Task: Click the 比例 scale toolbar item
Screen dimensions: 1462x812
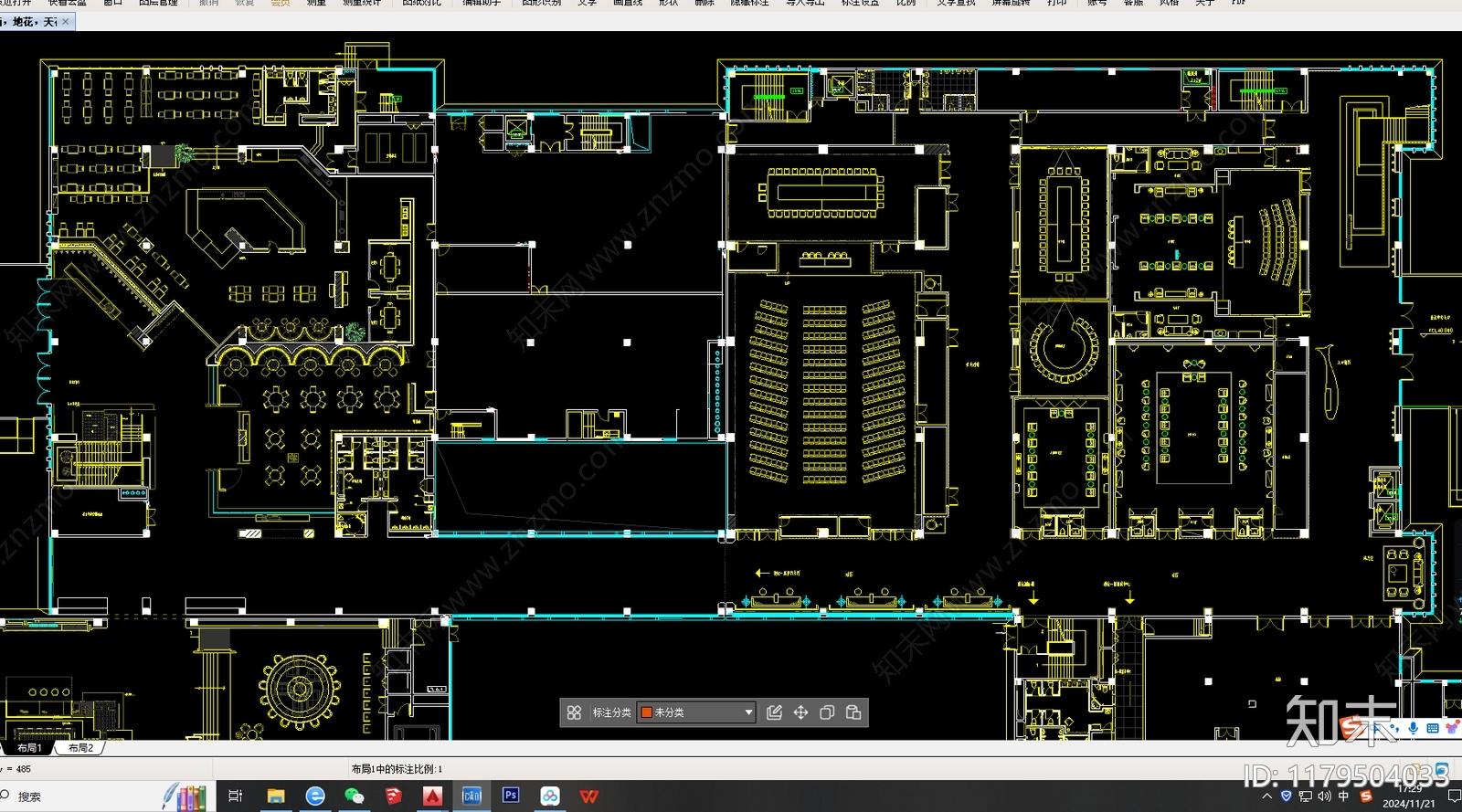Action: 906,3
